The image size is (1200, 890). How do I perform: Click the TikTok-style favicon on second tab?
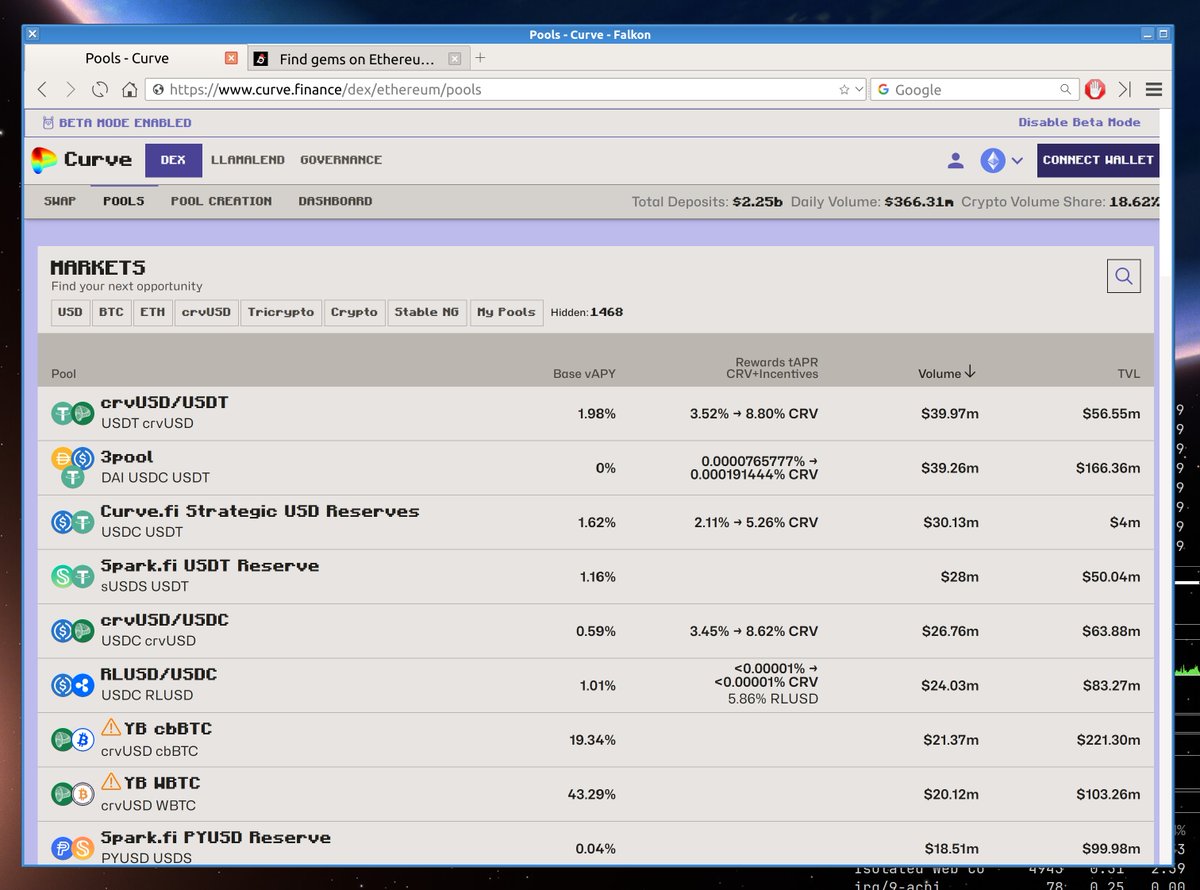coord(261,59)
